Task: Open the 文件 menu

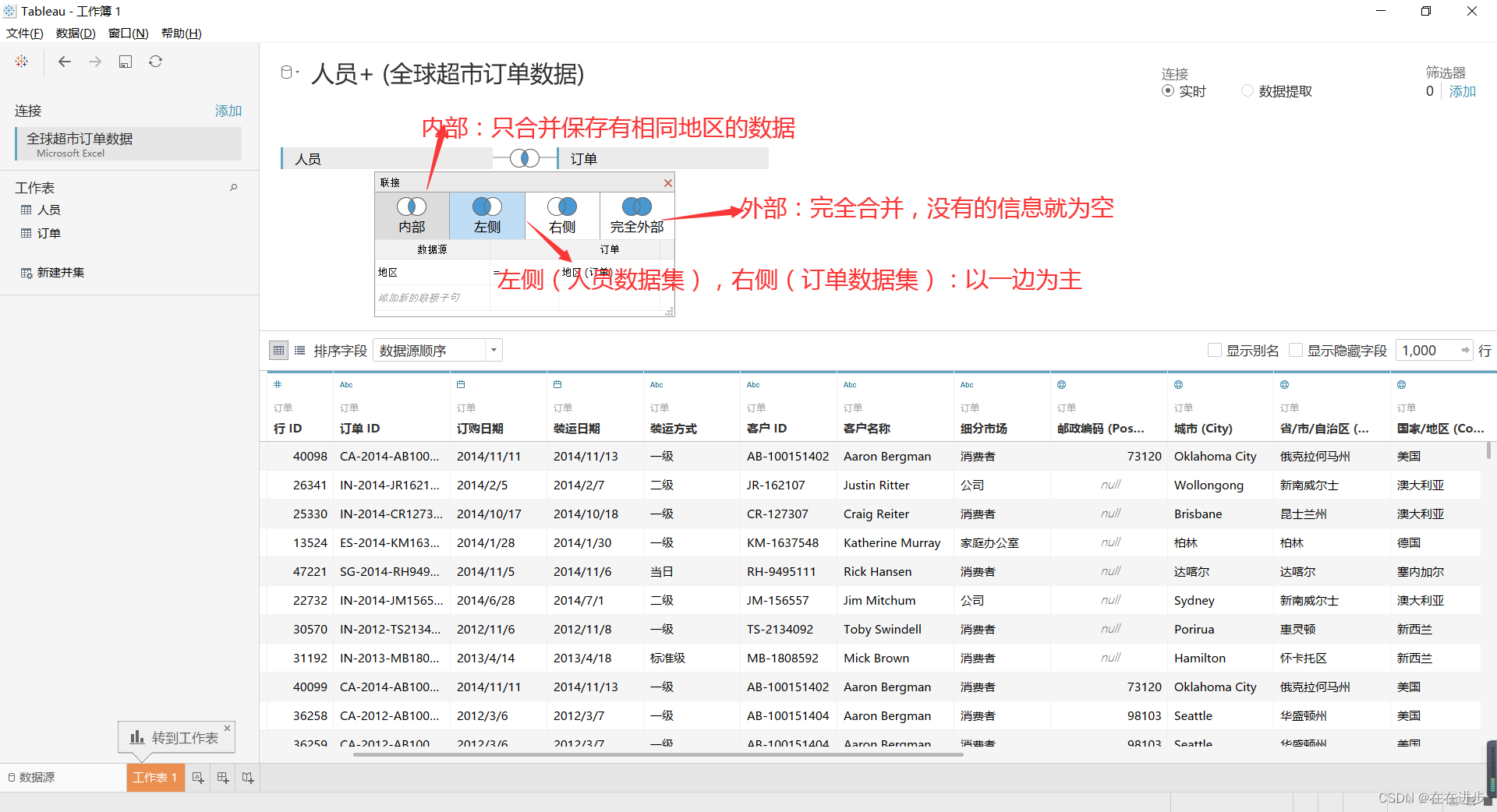Action: pyautogui.click(x=25, y=34)
